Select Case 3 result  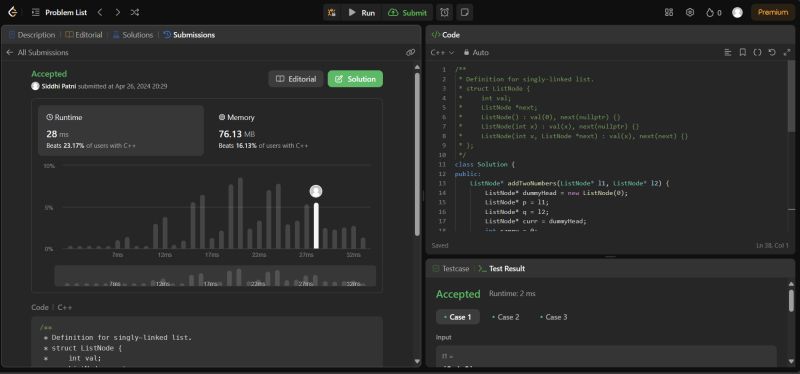pyautogui.click(x=553, y=317)
